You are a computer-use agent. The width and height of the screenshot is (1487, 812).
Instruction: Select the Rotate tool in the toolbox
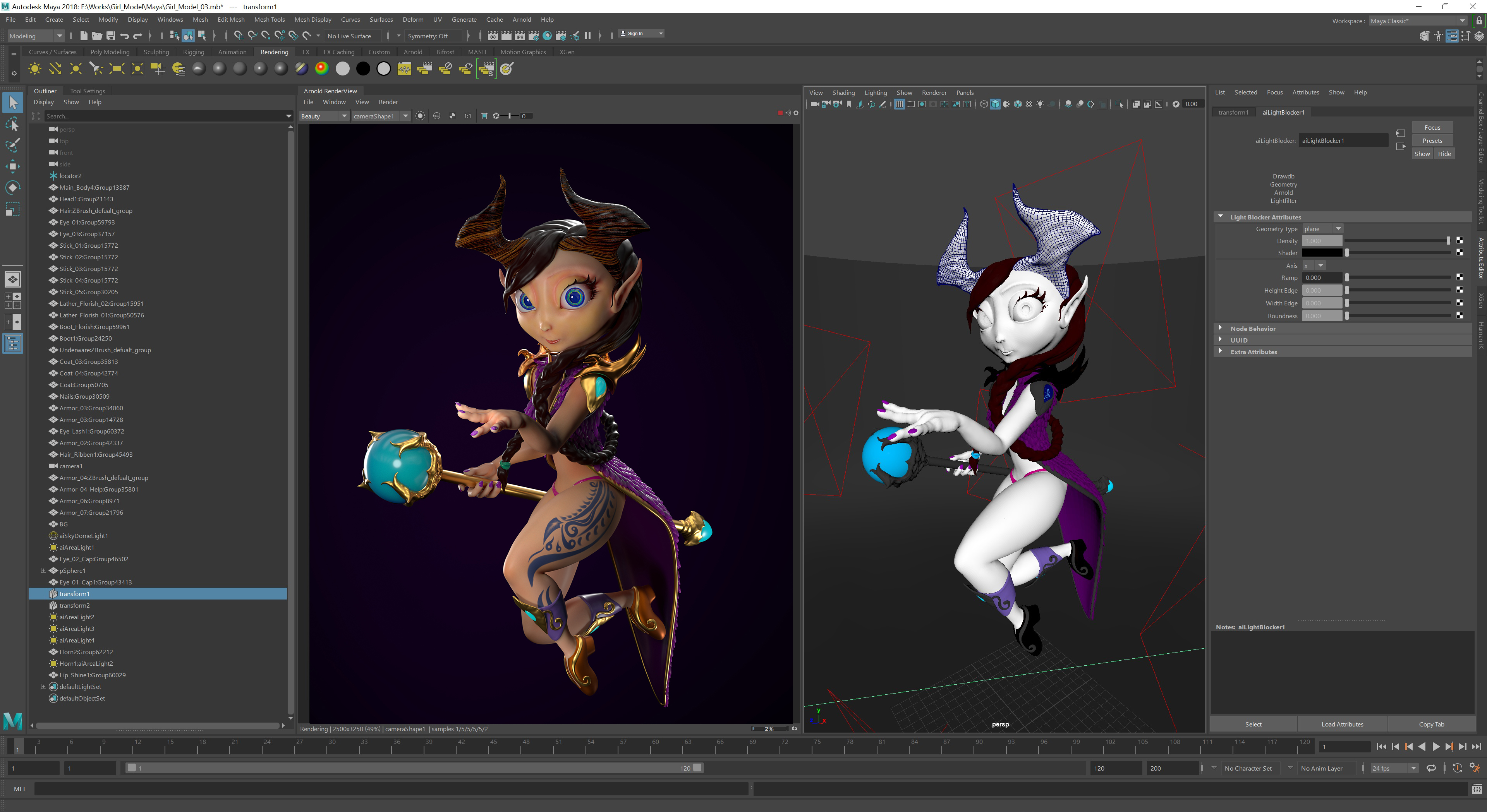(13, 188)
